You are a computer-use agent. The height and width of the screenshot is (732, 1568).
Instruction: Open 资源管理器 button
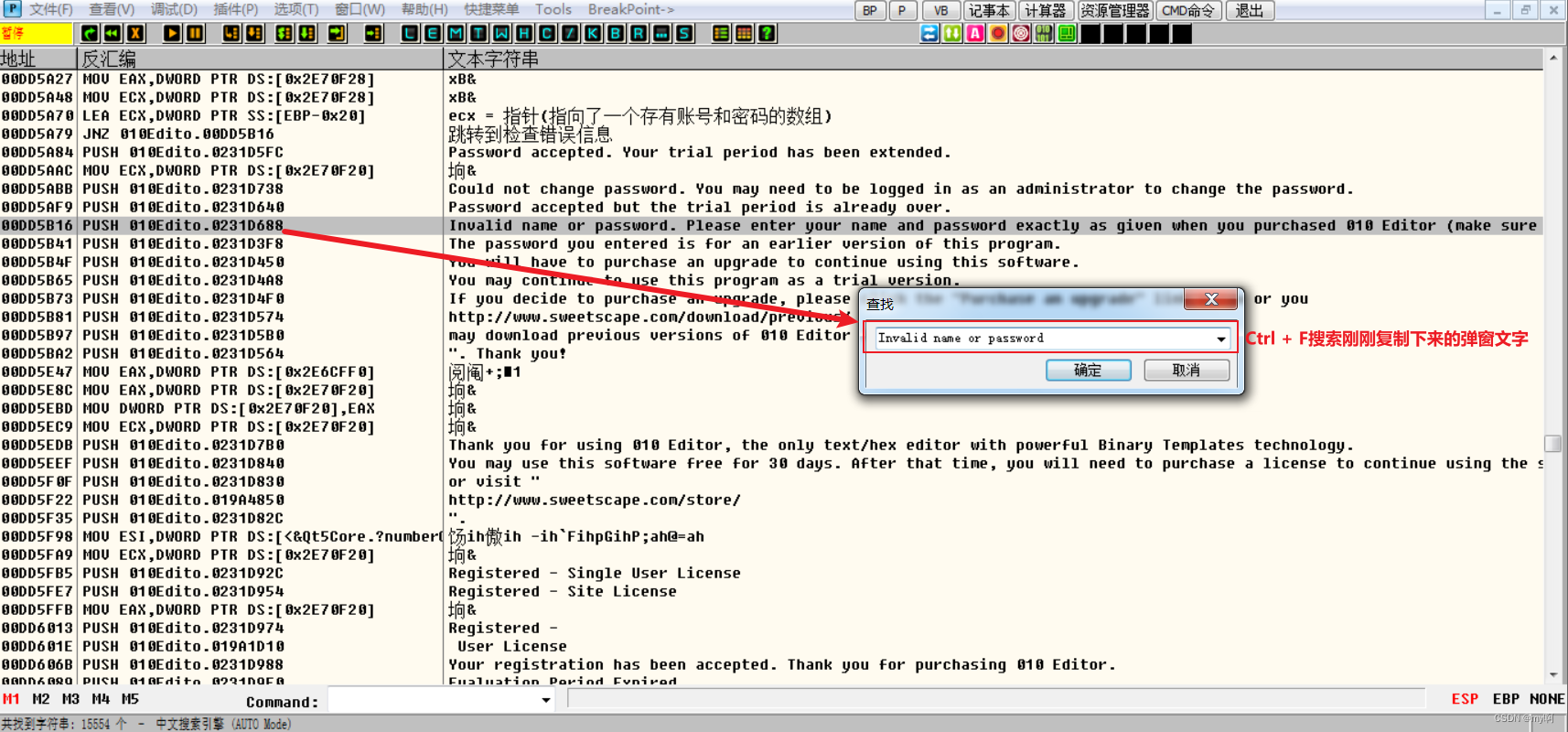1115,11
